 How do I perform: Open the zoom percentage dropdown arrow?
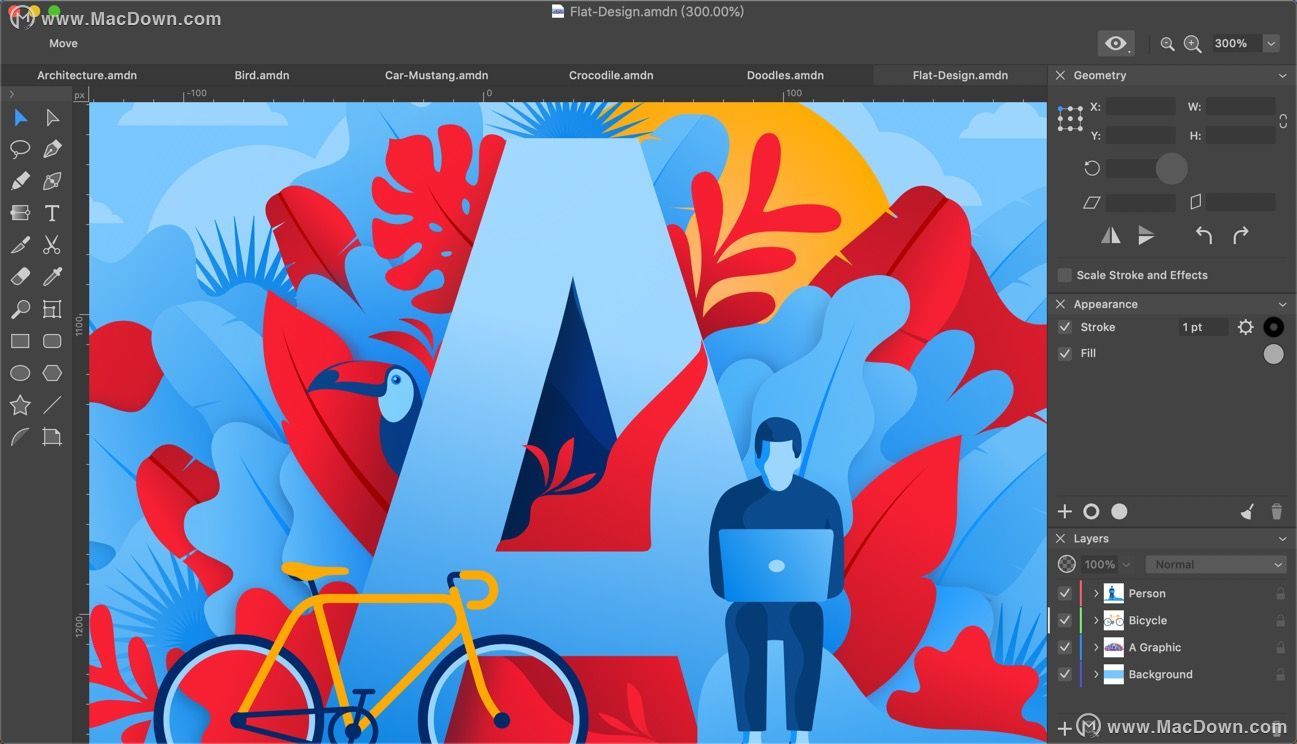[1271, 43]
